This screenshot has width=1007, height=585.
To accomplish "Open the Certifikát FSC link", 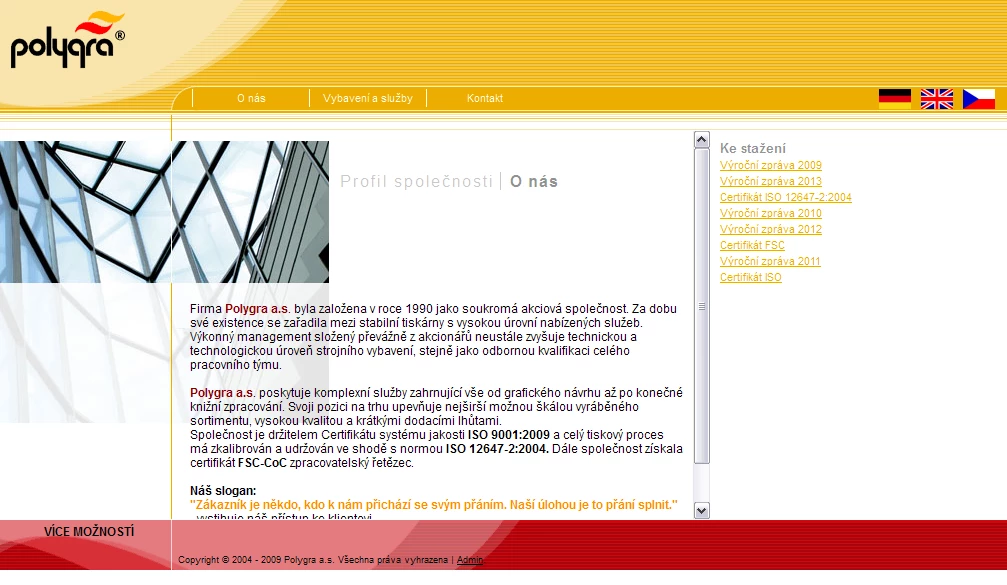I will [752, 245].
